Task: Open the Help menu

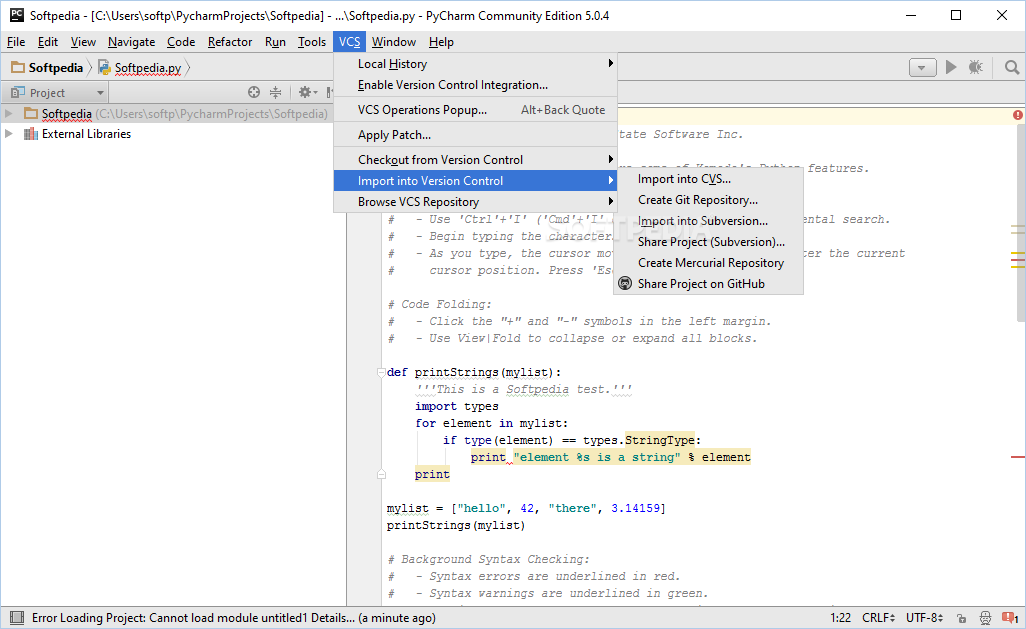Action: click(441, 42)
